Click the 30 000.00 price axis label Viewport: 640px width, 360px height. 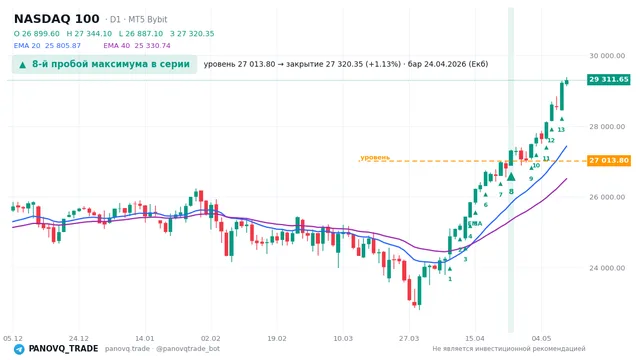click(607, 56)
